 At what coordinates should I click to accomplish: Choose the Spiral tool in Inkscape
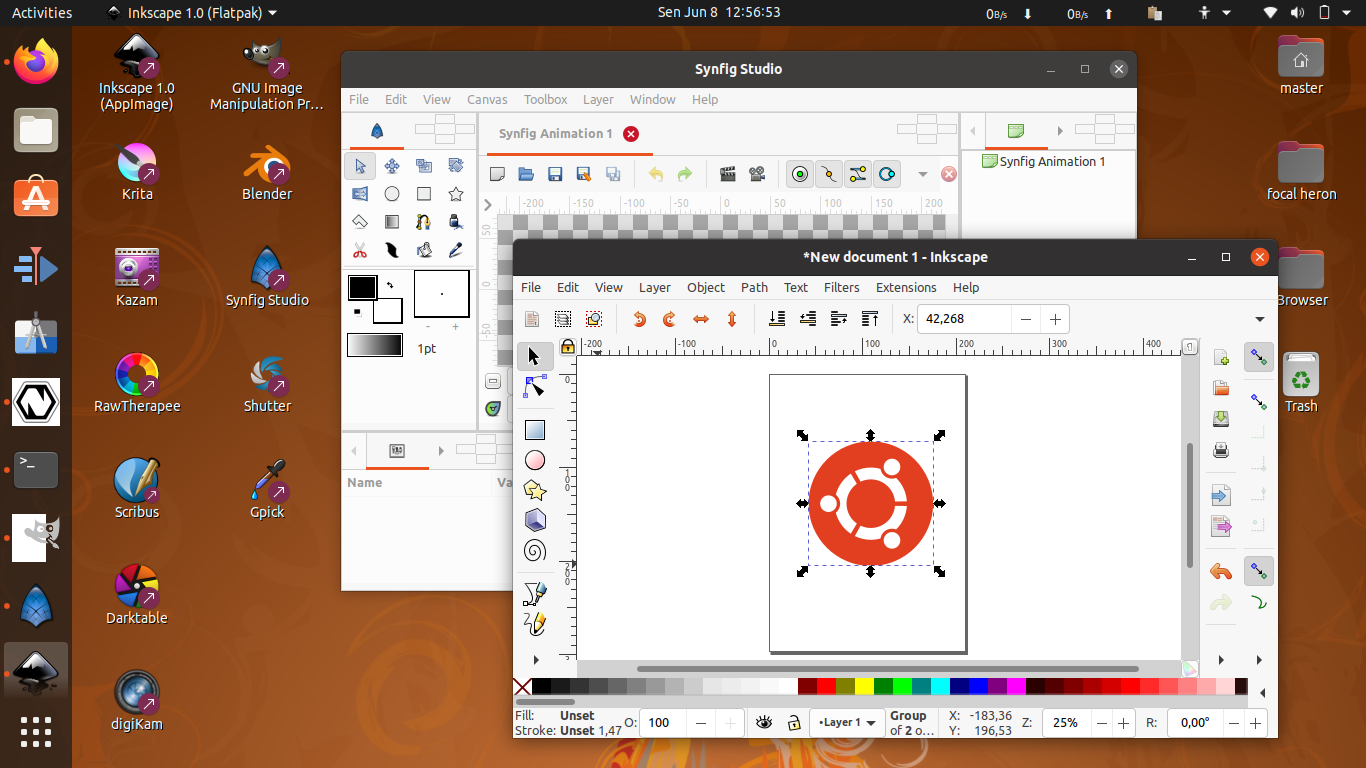[535, 550]
